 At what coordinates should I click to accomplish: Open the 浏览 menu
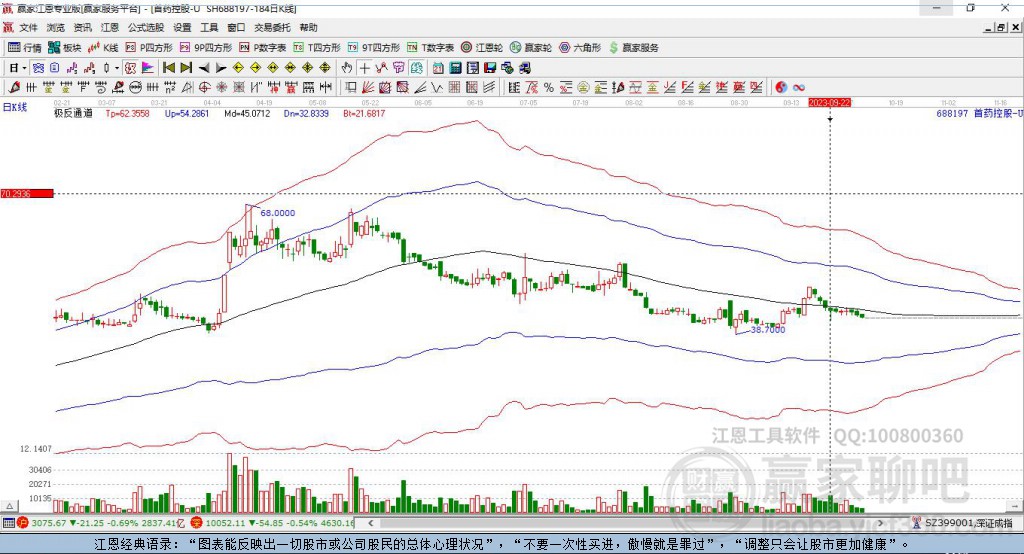pyautogui.click(x=56, y=27)
